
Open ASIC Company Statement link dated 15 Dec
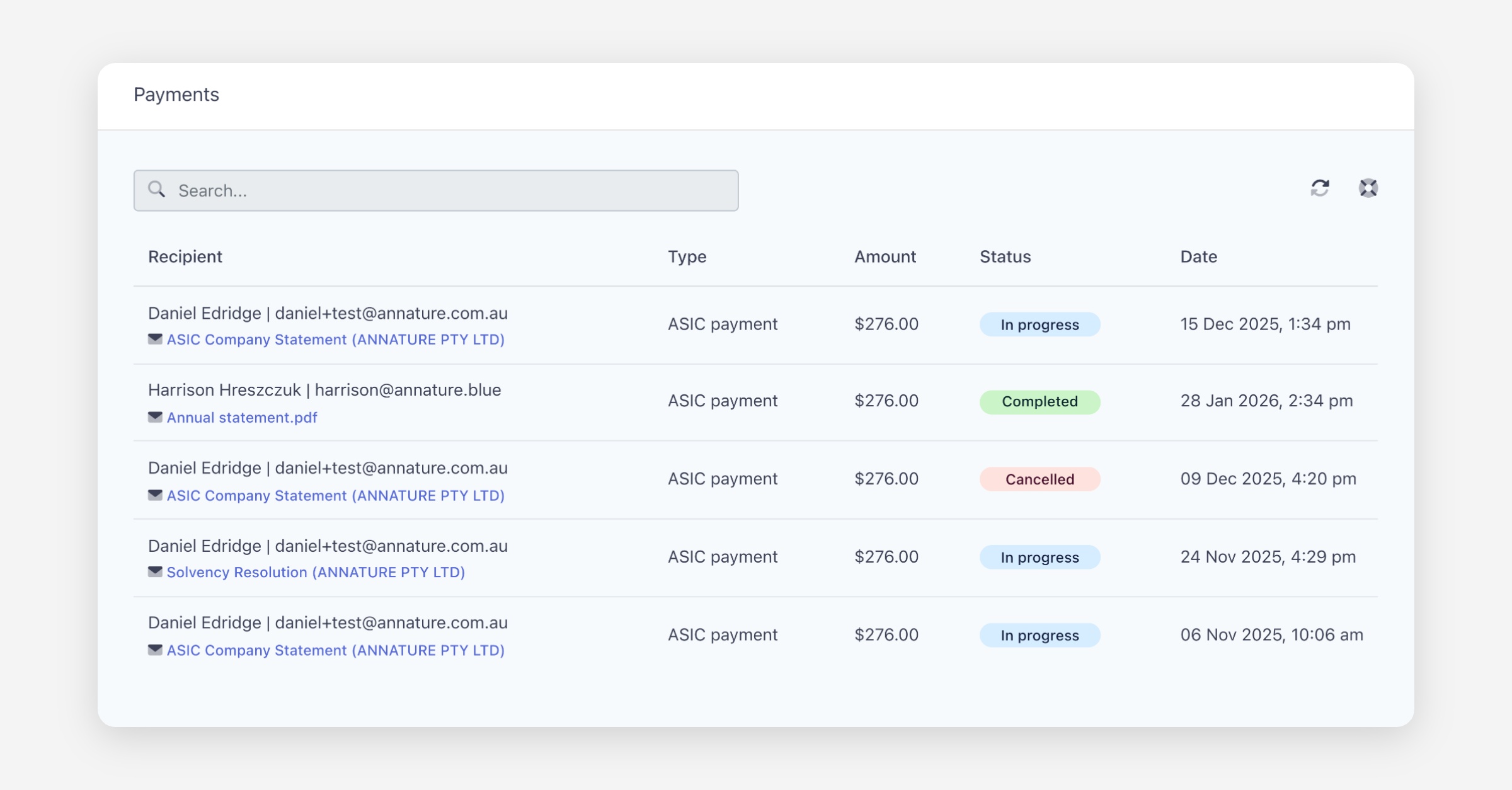[x=335, y=340]
